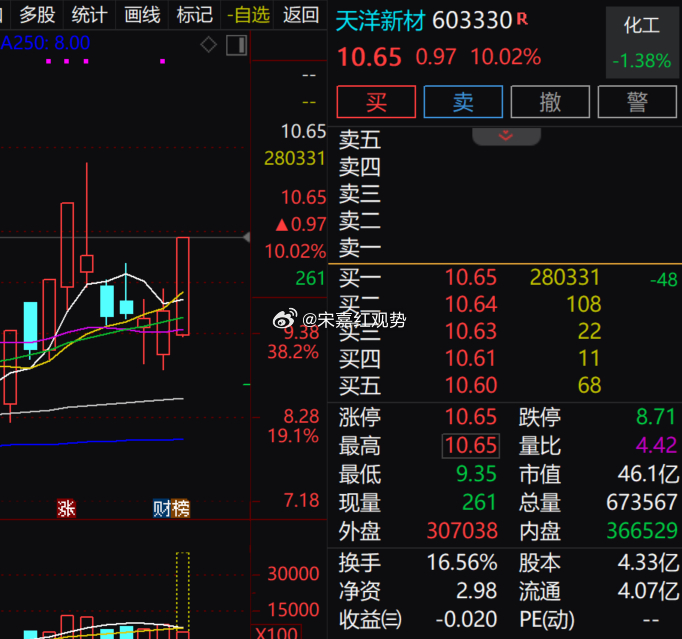Click the red 买 buy button

click(x=376, y=102)
